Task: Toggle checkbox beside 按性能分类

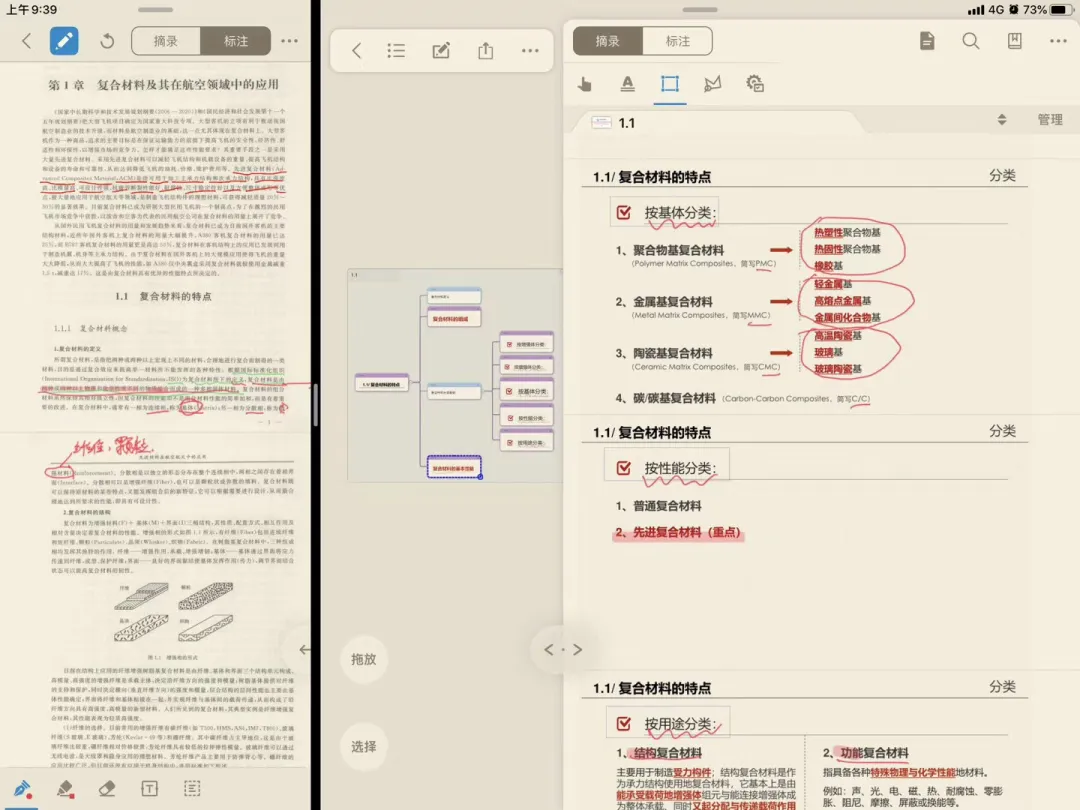Action: tap(624, 468)
